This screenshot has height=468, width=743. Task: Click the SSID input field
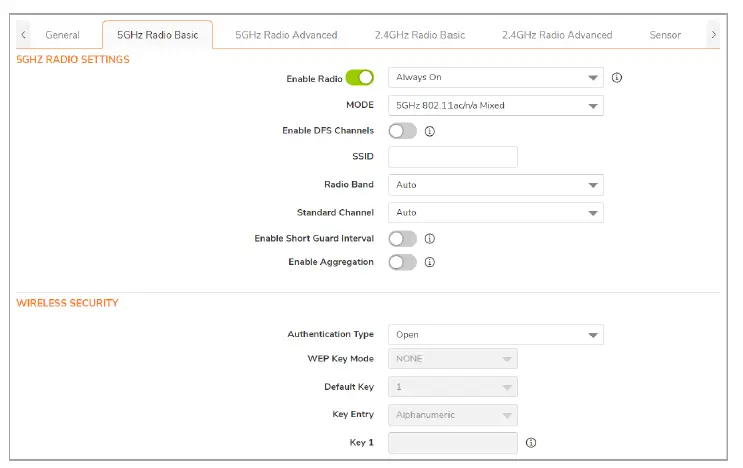coord(452,157)
